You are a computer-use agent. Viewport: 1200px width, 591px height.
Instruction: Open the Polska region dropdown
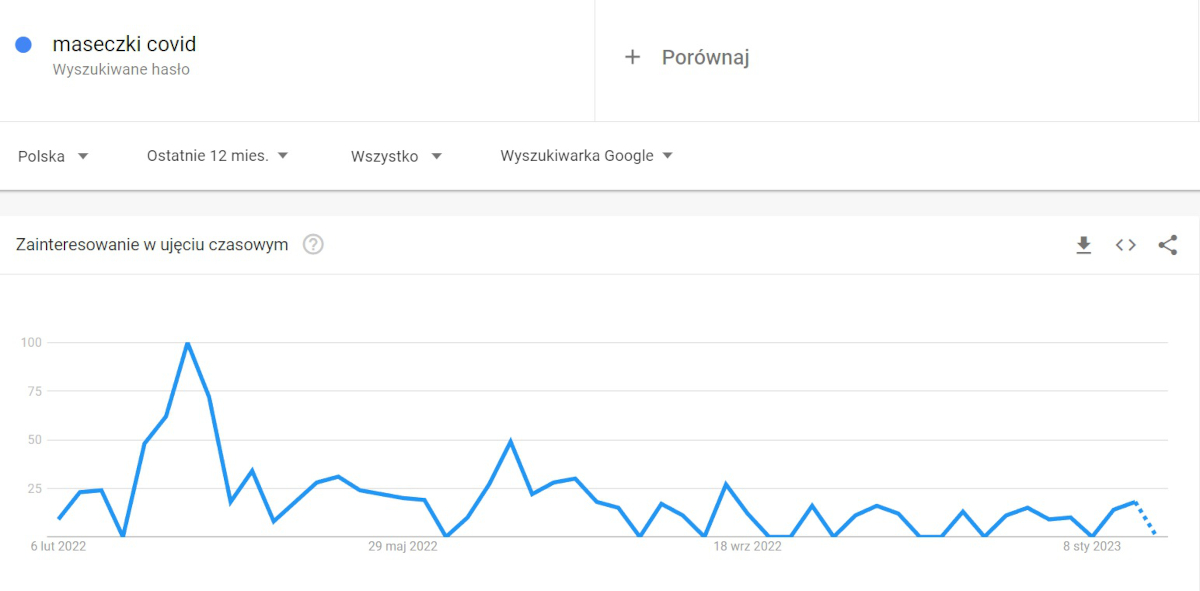[x=54, y=156]
